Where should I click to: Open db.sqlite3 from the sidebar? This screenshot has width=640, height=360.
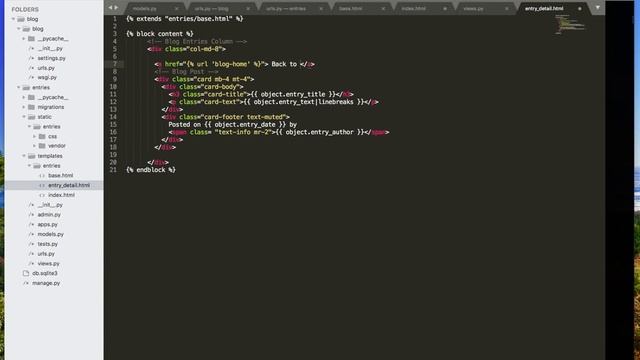point(44,273)
